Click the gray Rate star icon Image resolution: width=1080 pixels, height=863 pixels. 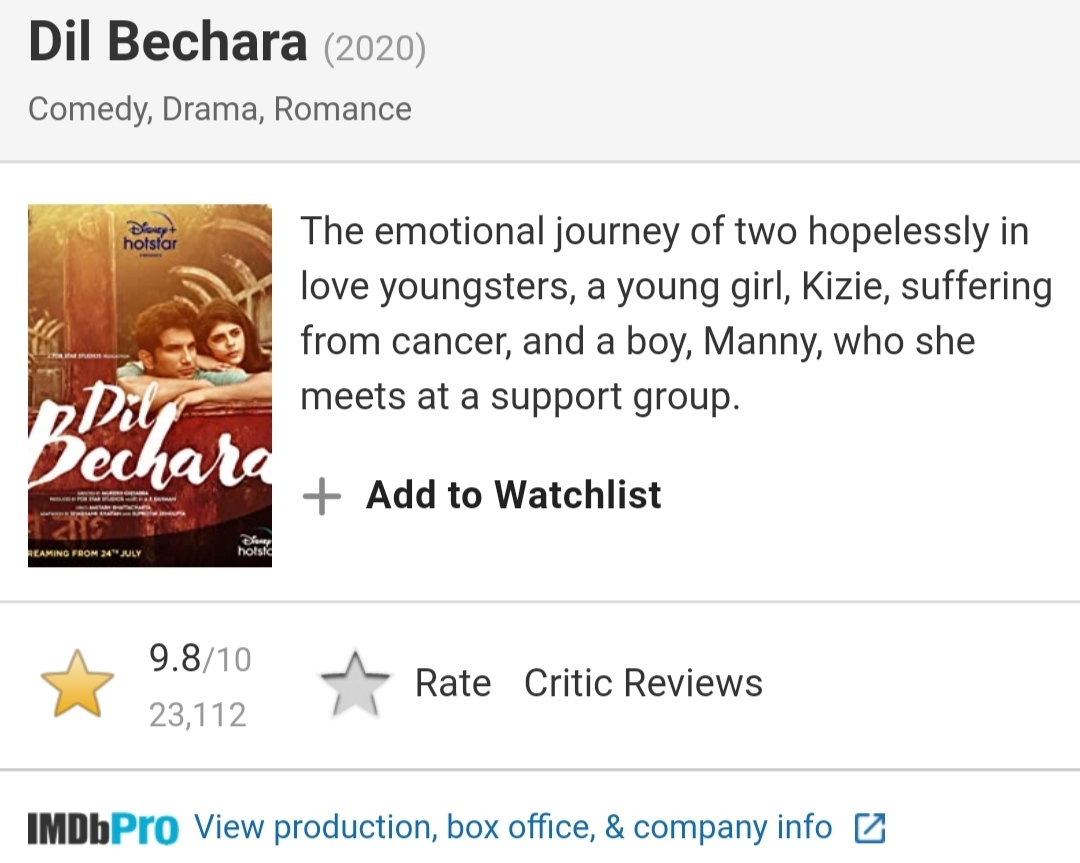click(355, 684)
